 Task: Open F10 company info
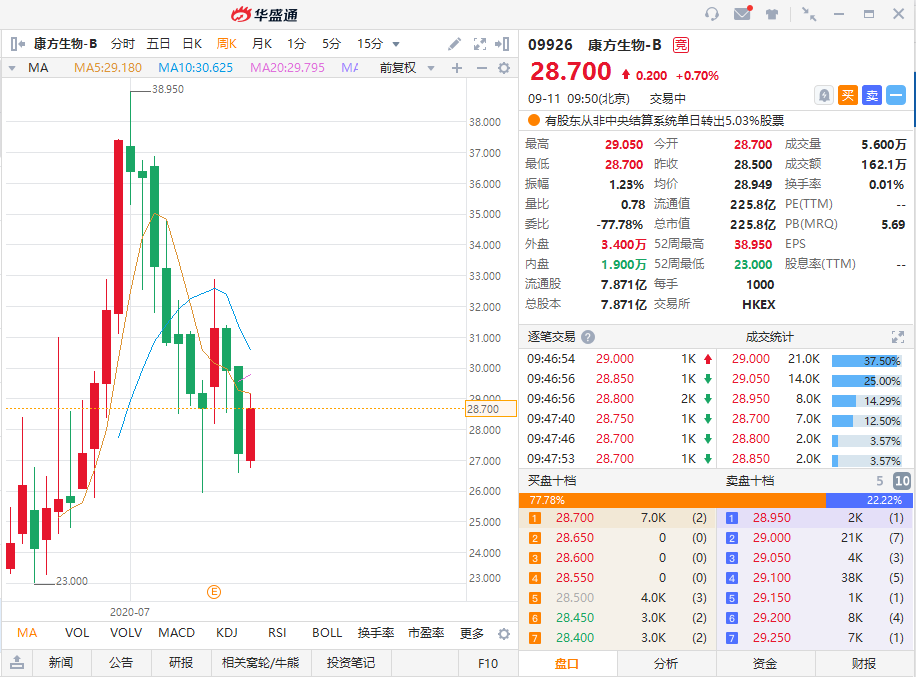488,664
